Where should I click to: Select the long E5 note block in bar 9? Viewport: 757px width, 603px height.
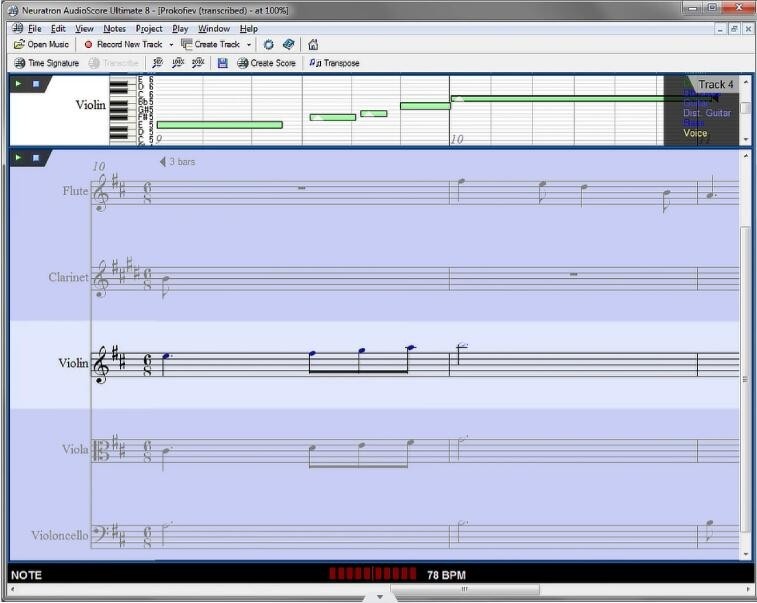click(x=220, y=125)
